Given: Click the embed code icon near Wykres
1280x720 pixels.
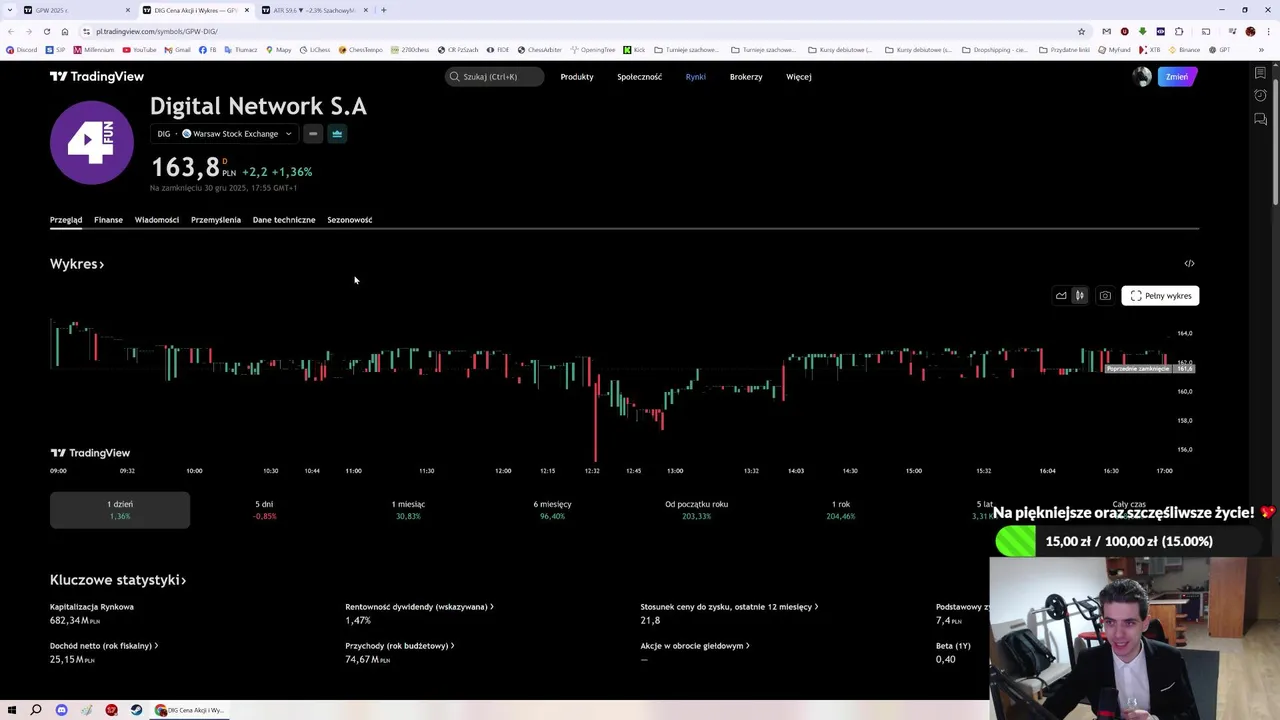Looking at the screenshot, I should pos(1189,263).
